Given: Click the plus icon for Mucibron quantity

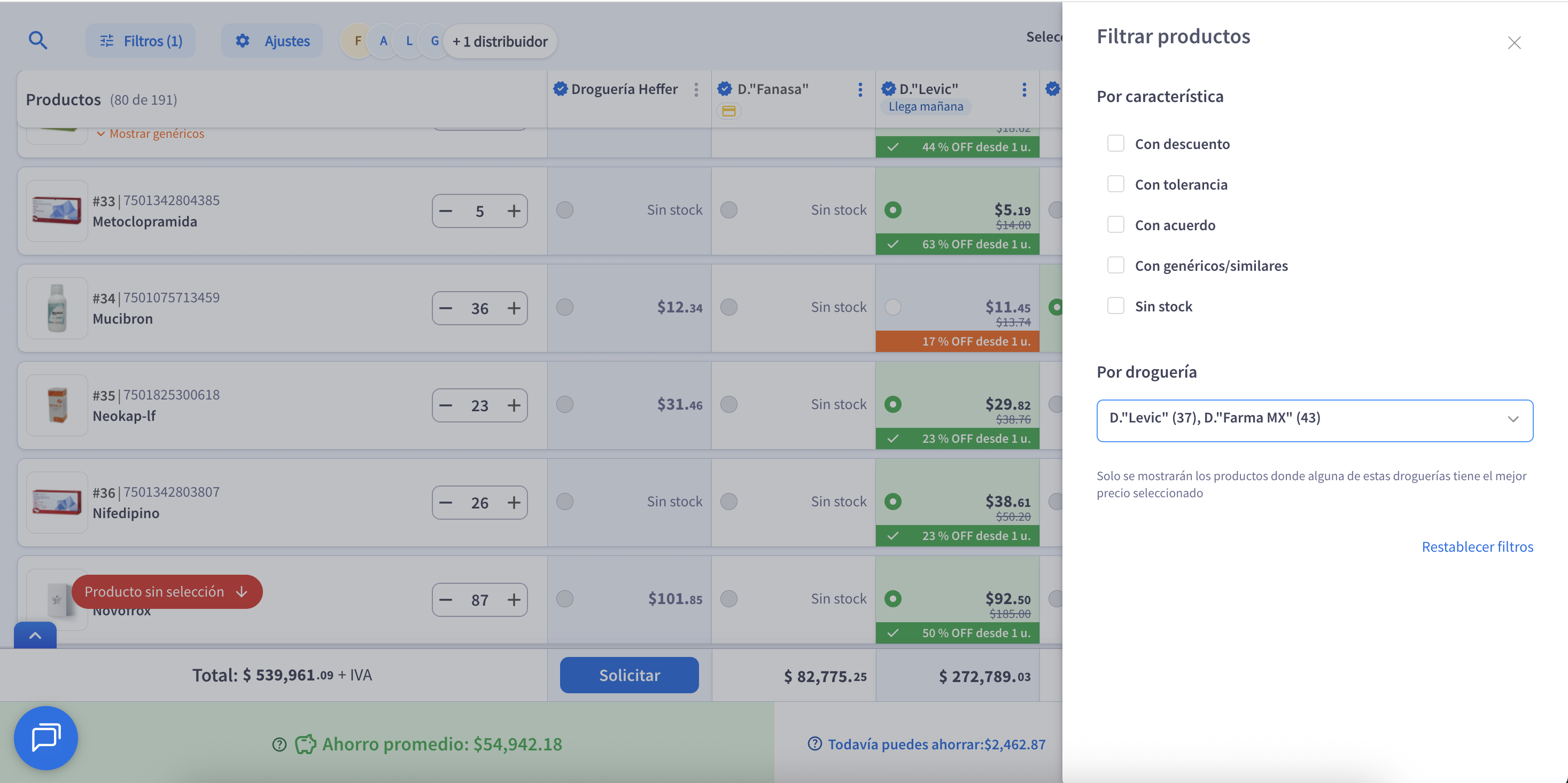Looking at the screenshot, I should 514,309.
